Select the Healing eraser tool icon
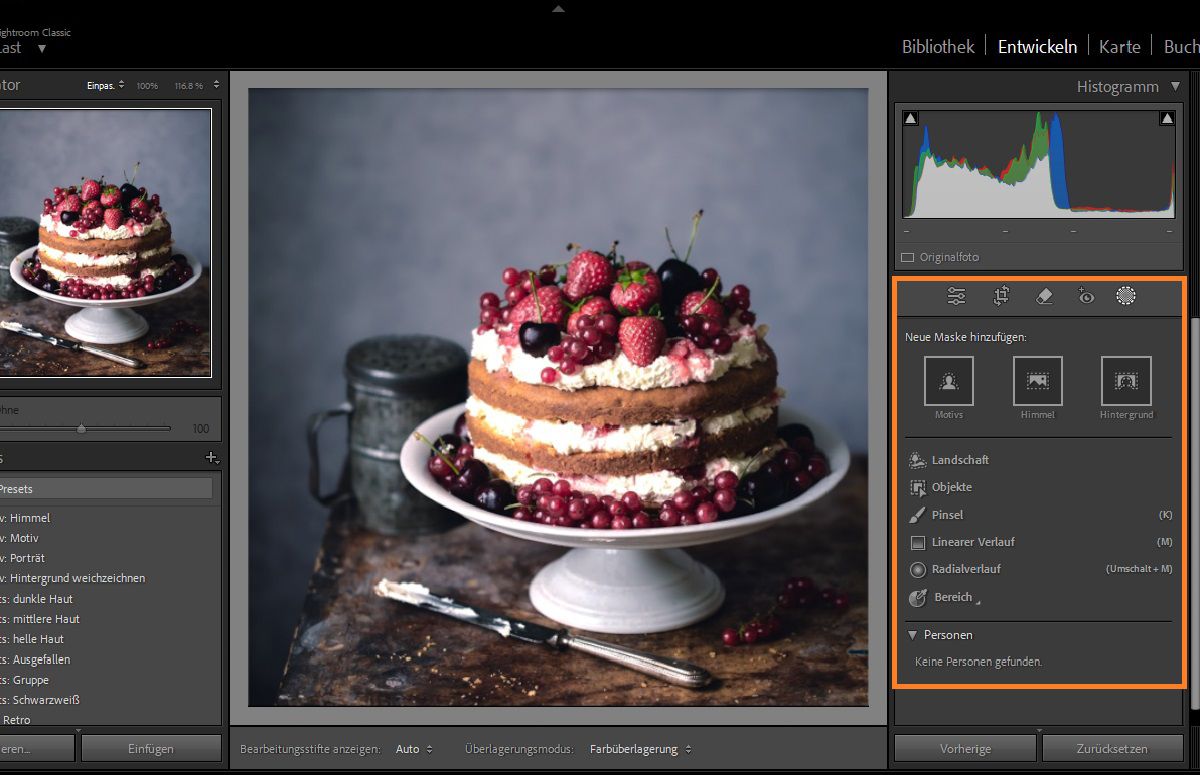Viewport: 1200px width, 775px height. (1043, 296)
